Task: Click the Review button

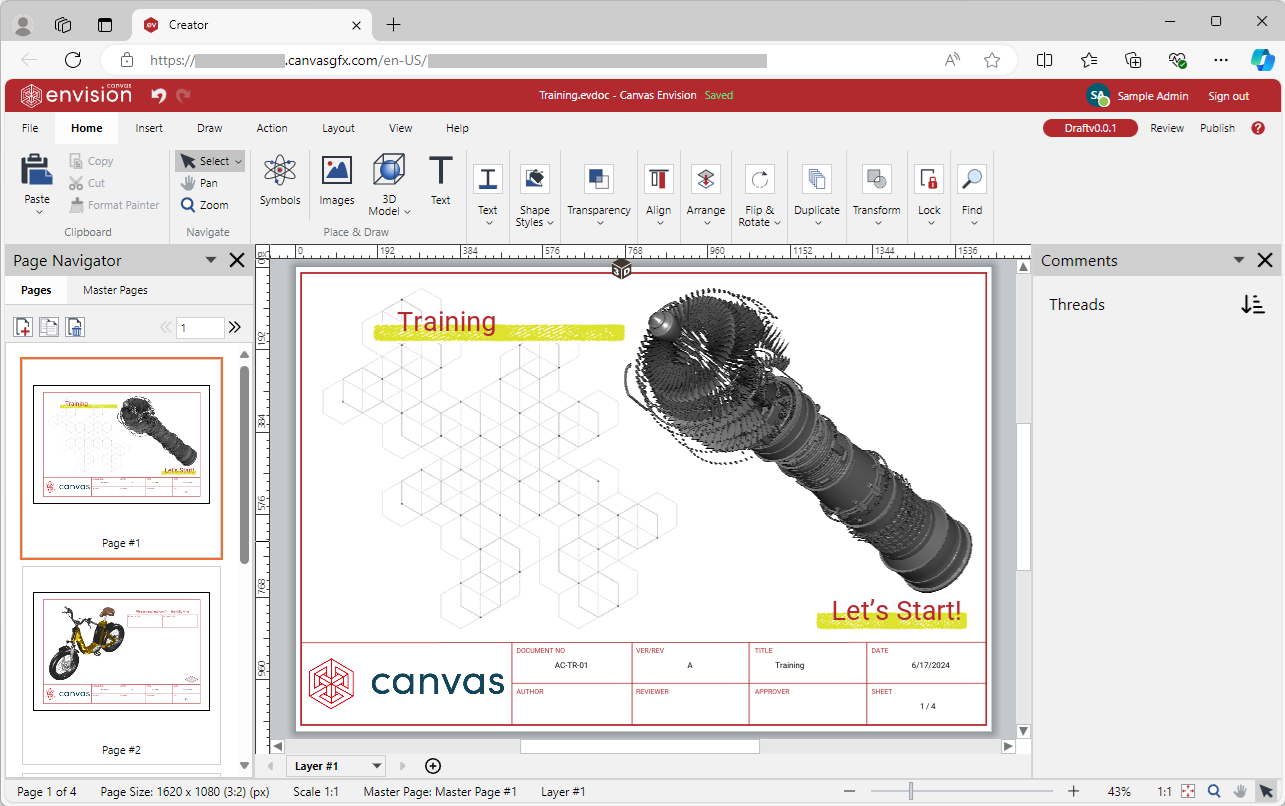Action: click(x=1167, y=128)
